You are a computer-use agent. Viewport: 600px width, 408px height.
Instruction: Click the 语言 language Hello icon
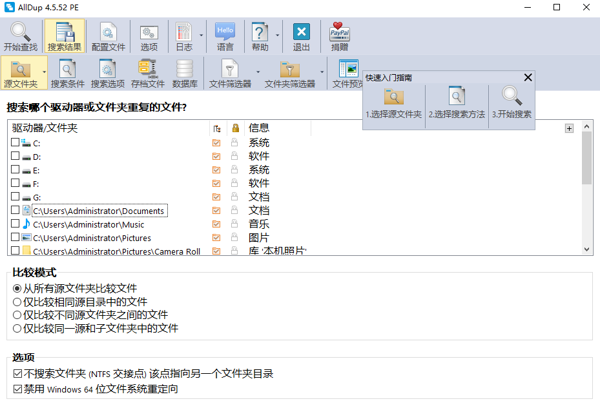225,37
